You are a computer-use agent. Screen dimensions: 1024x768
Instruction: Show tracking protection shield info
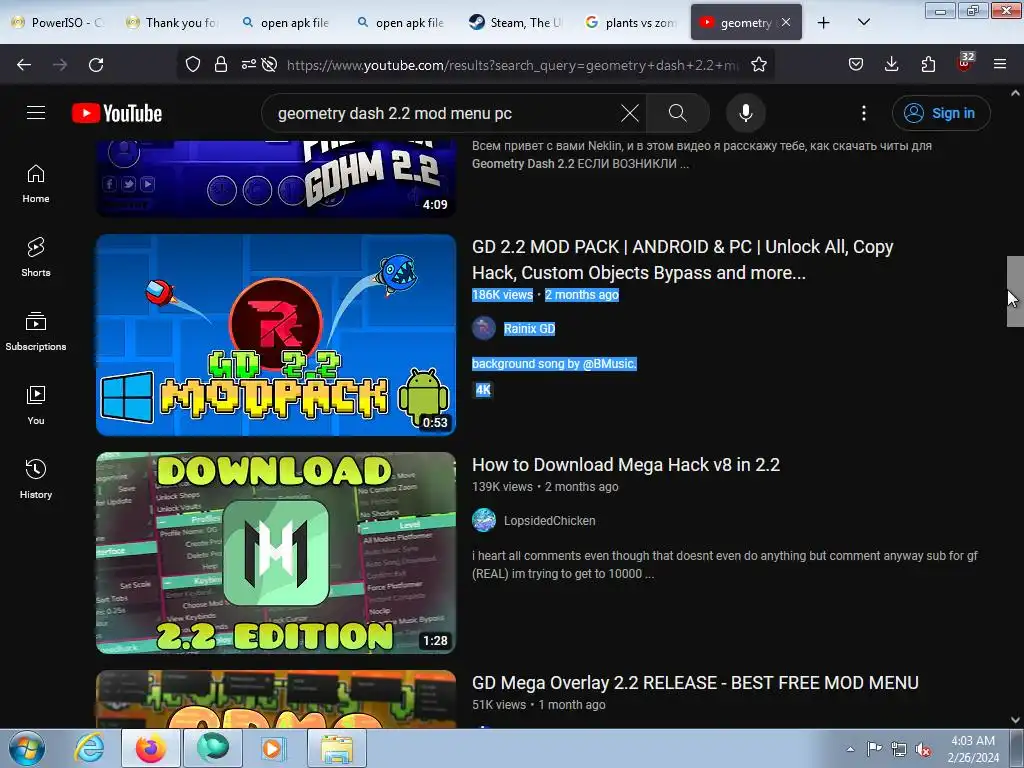pos(193,64)
